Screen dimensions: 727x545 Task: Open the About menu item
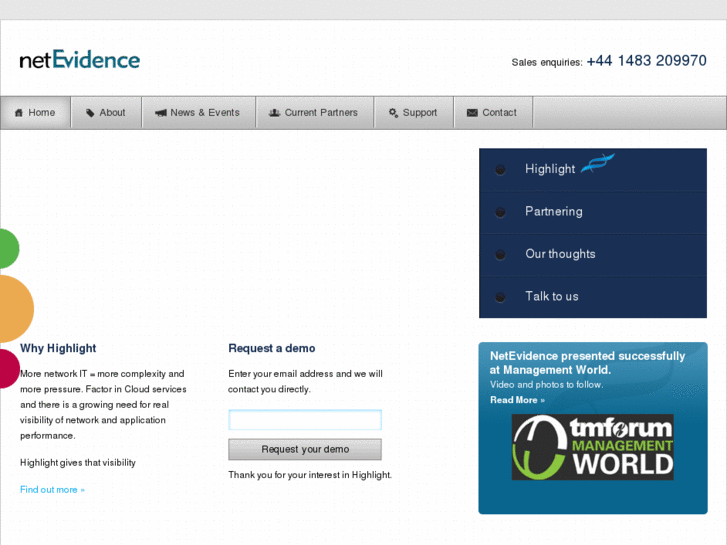tap(106, 112)
